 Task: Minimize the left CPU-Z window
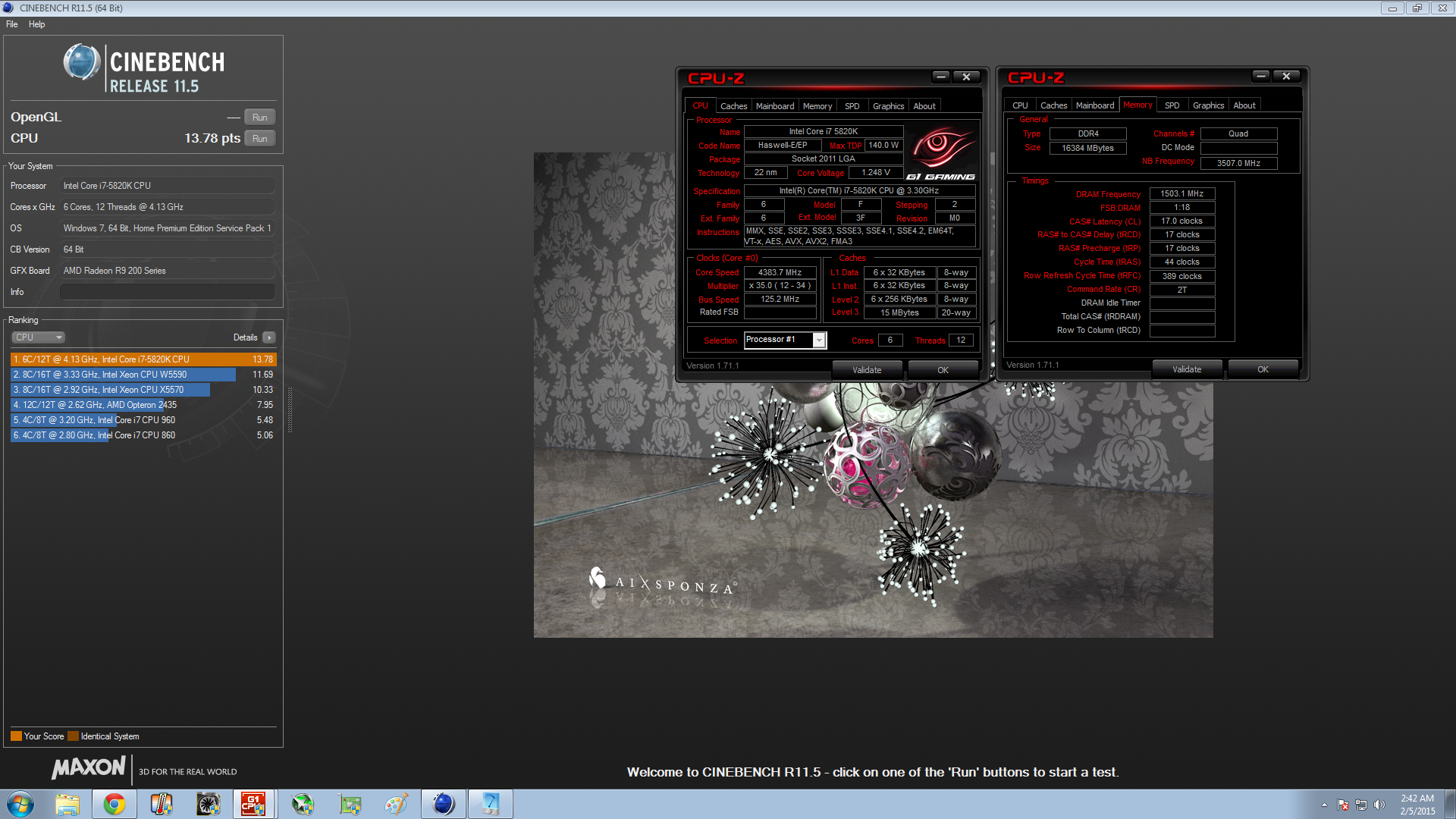point(941,77)
